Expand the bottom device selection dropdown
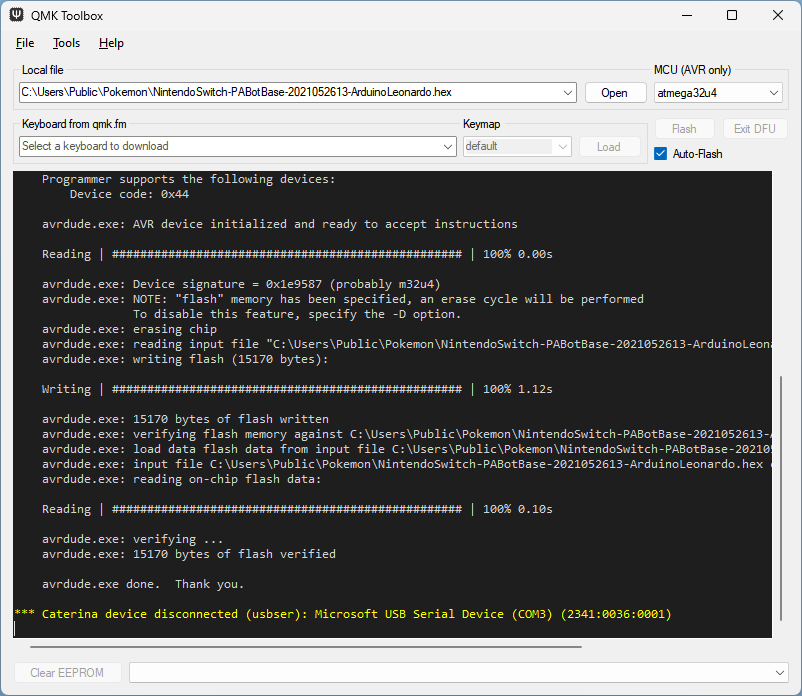Image resolution: width=802 pixels, height=696 pixels. pyautogui.click(x=779, y=673)
